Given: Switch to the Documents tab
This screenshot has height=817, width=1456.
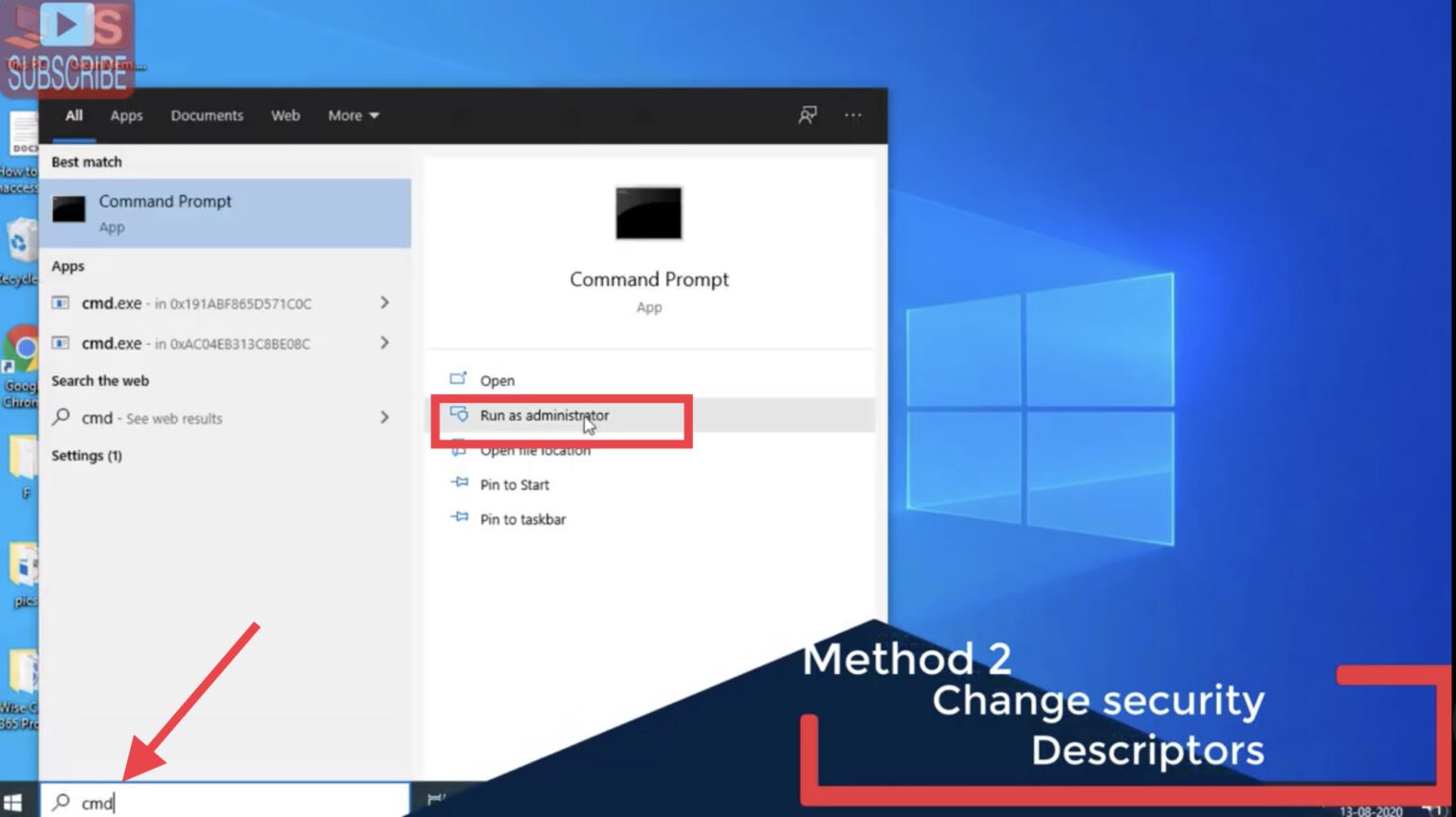Looking at the screenshot, I should [207, 115].
